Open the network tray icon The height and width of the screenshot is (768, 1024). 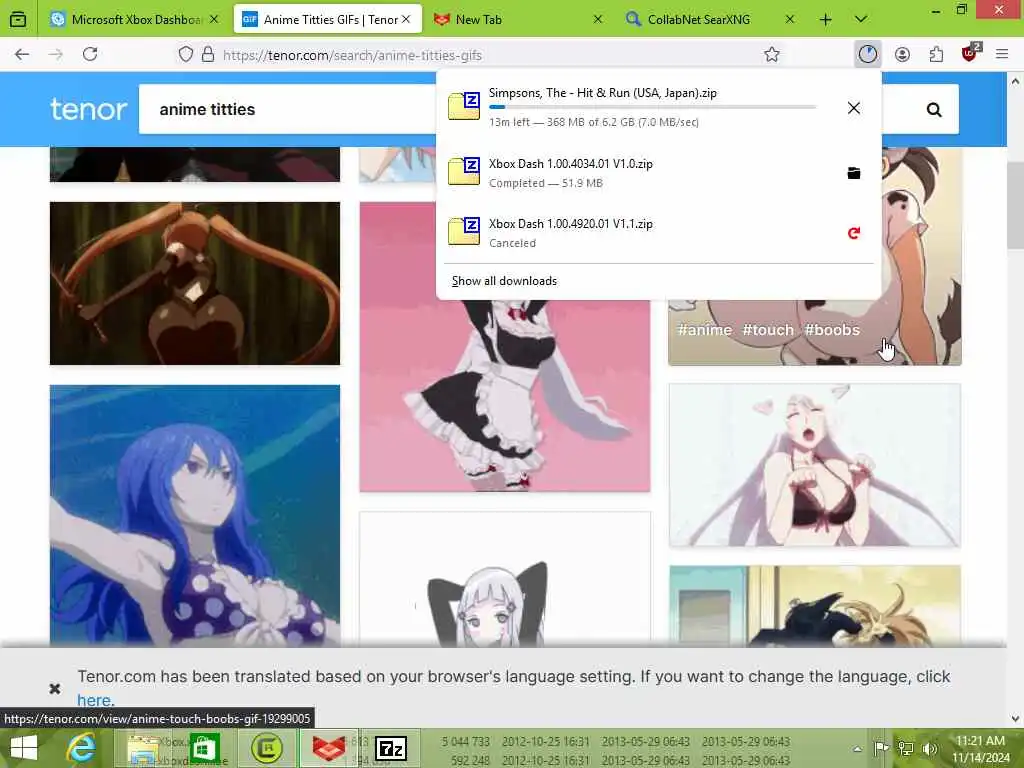tap(905, 748)
